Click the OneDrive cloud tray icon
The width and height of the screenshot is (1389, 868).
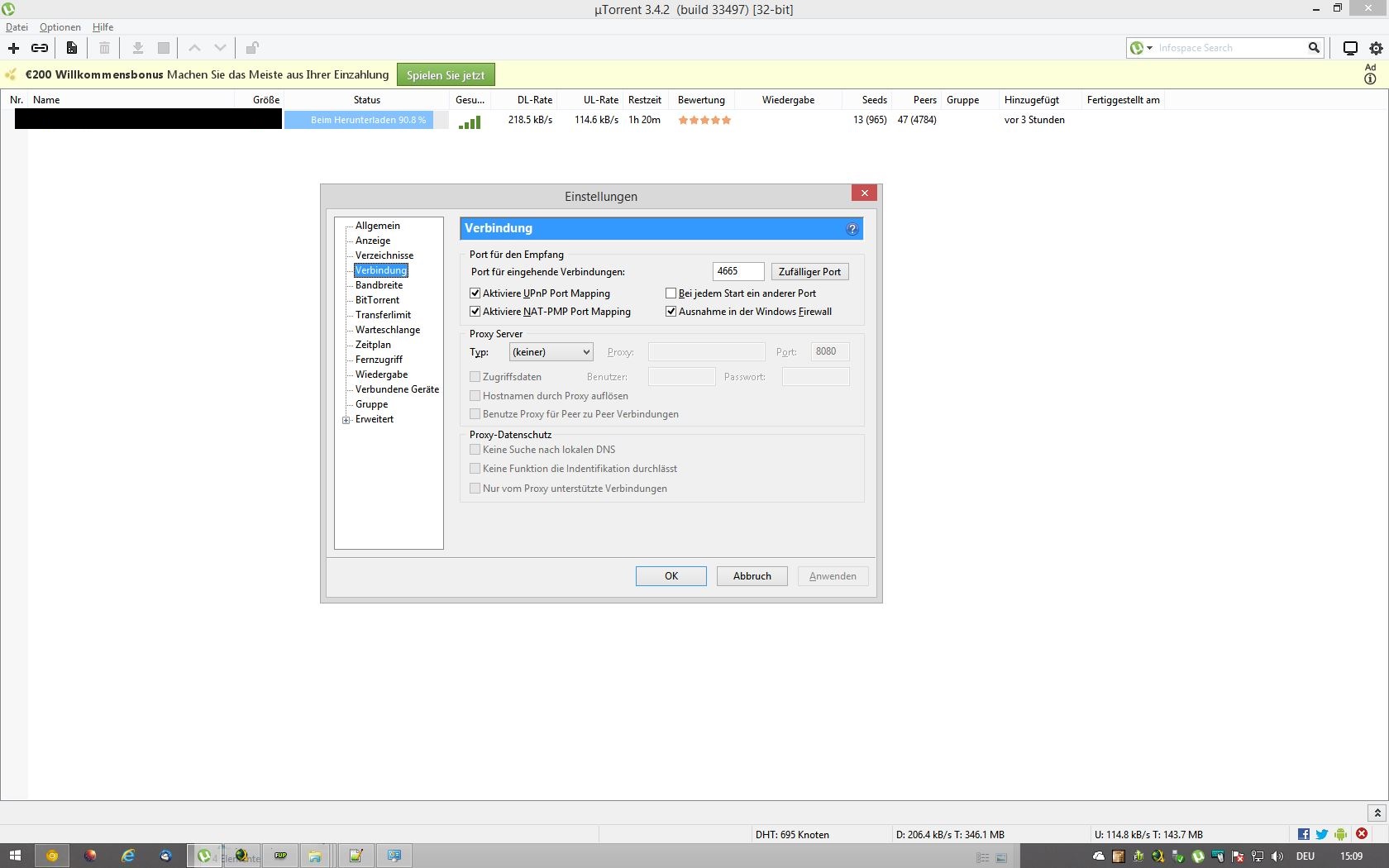pyautogui.click(x=1099, y=856)
